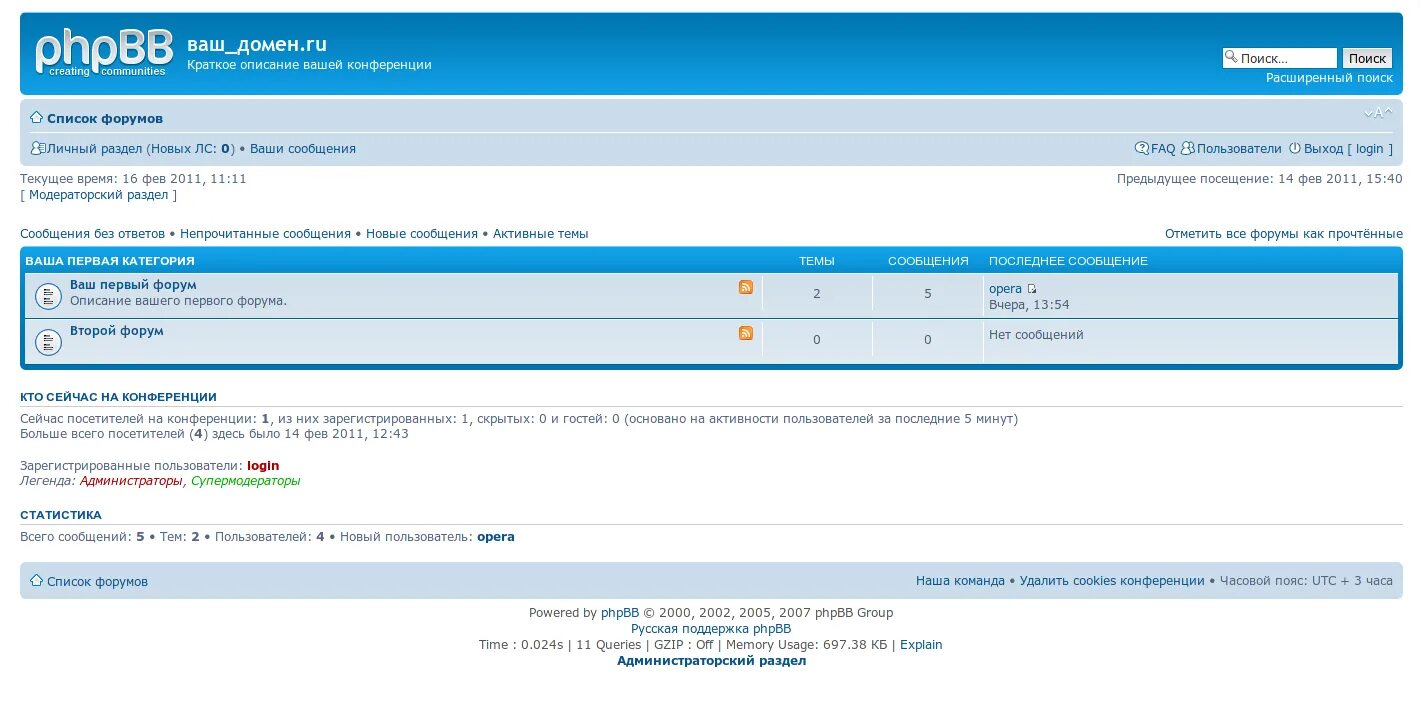Screen dimensions: 1423x702
Task: Open forum index via home icon
Action: click(36, 118)
